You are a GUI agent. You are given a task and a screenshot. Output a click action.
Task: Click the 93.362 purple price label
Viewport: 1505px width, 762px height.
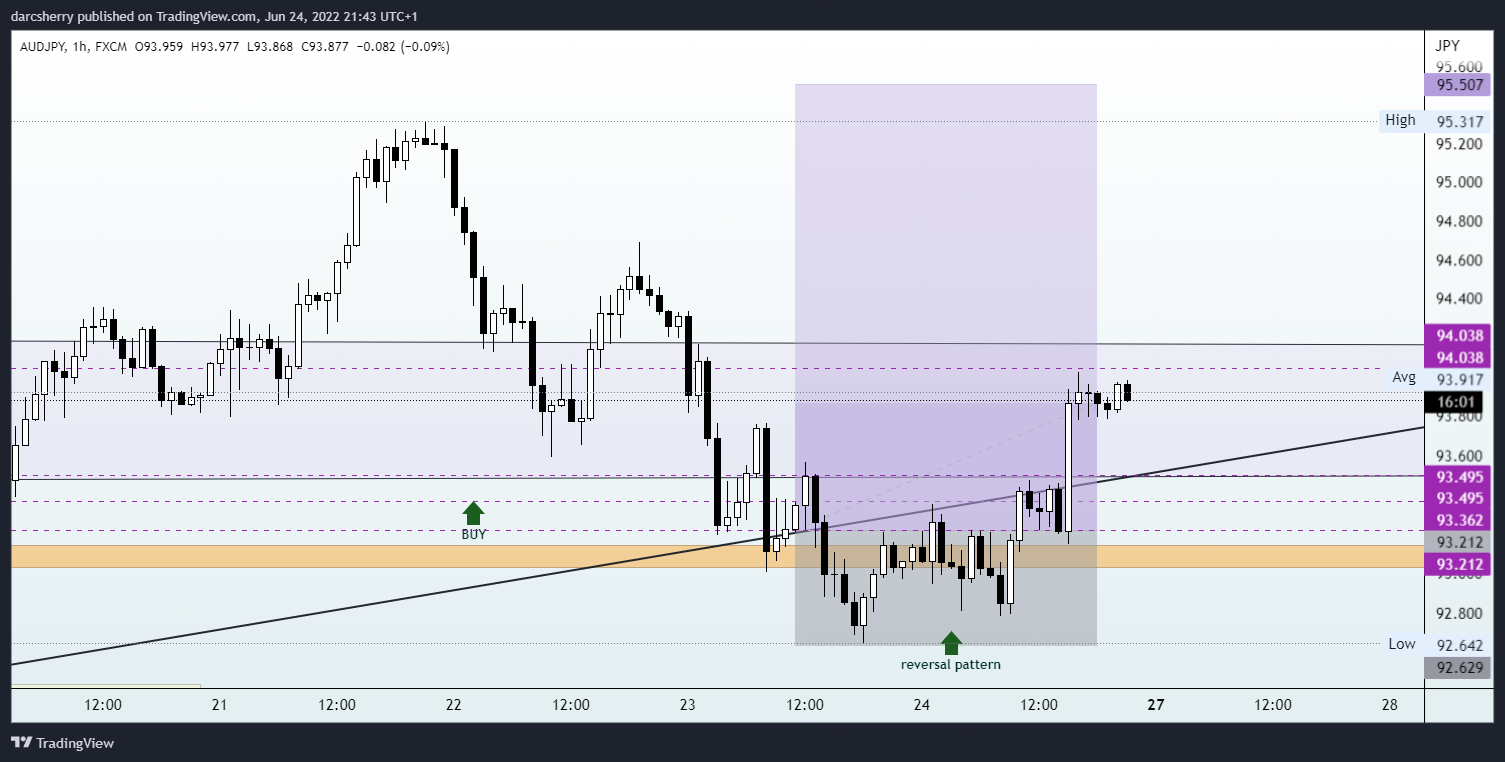click(x=1458, y=520)
